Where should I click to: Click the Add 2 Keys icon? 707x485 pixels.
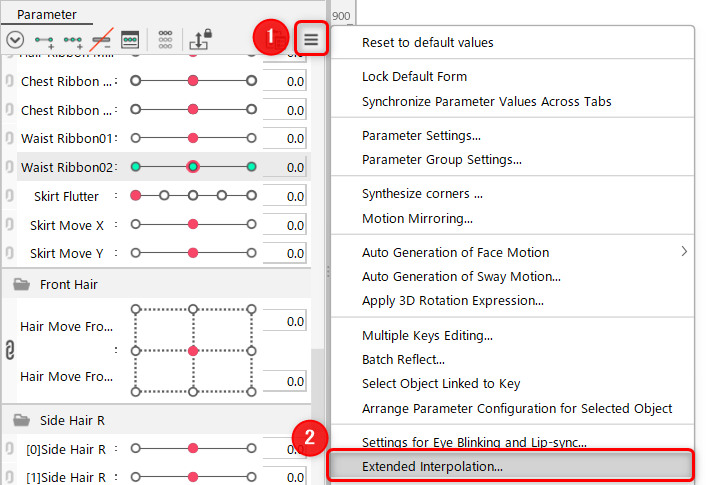coord(44,41)
